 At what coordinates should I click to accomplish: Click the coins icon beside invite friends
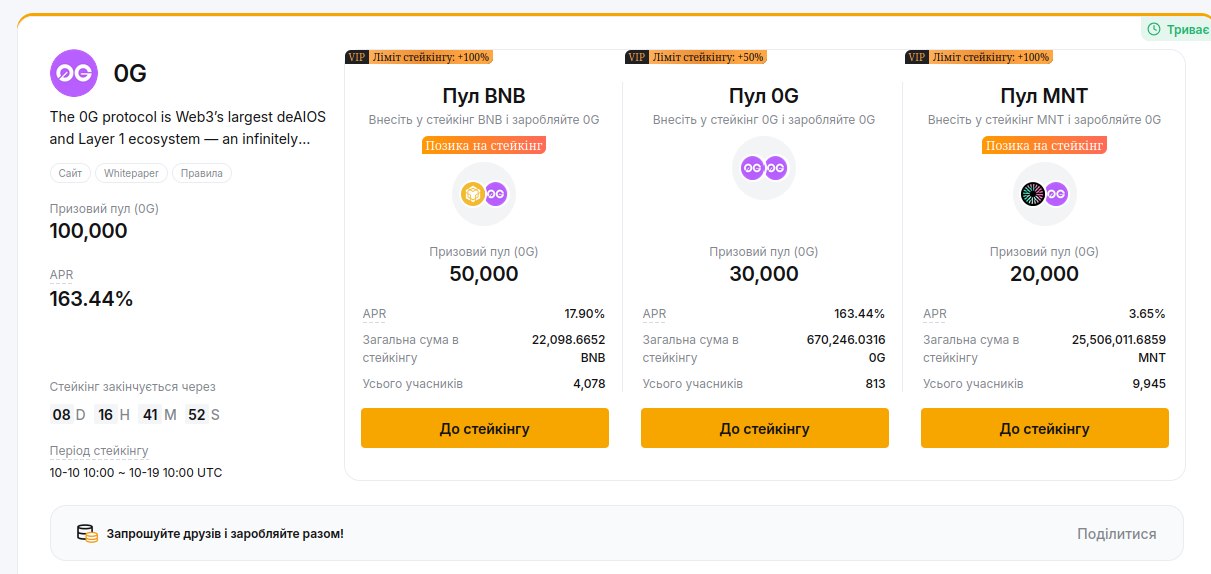pos(88,534)
